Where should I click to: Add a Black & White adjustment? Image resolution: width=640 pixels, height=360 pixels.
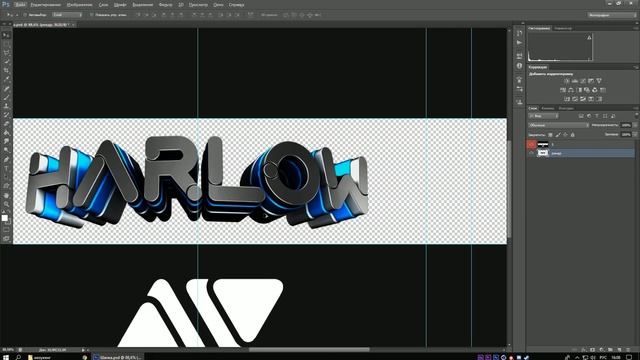(579, 90)
